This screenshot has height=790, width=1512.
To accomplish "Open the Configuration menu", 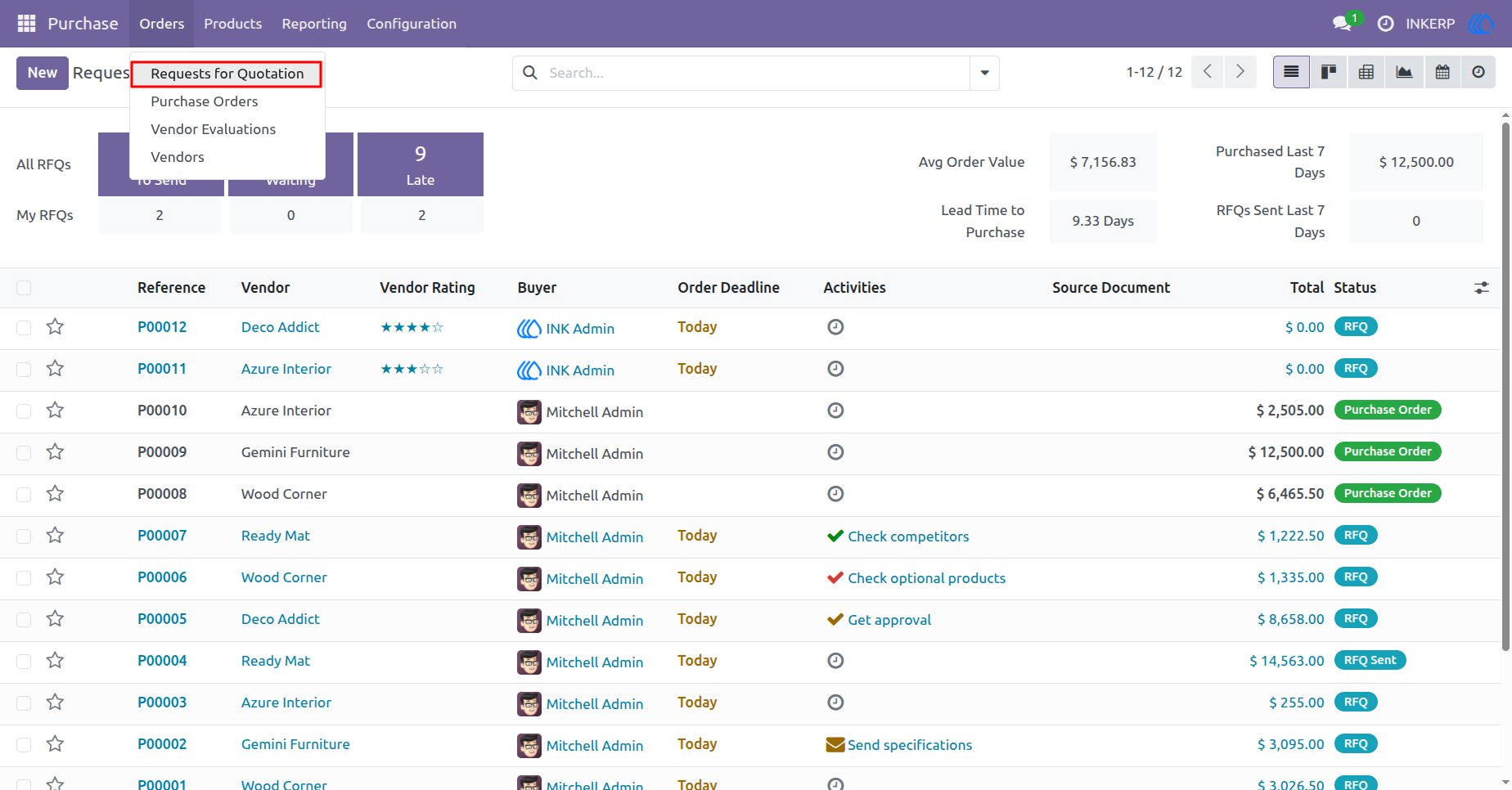I will coord(412,24).
